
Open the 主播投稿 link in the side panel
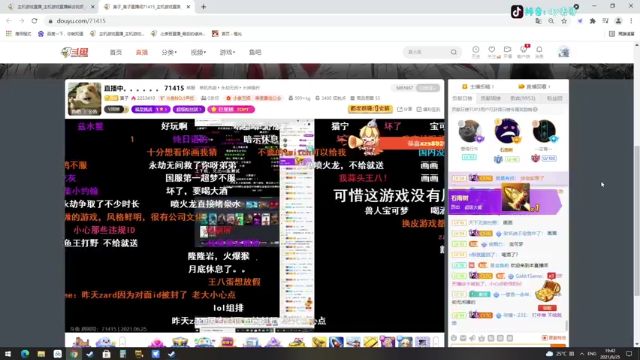[x=478, y=87]
